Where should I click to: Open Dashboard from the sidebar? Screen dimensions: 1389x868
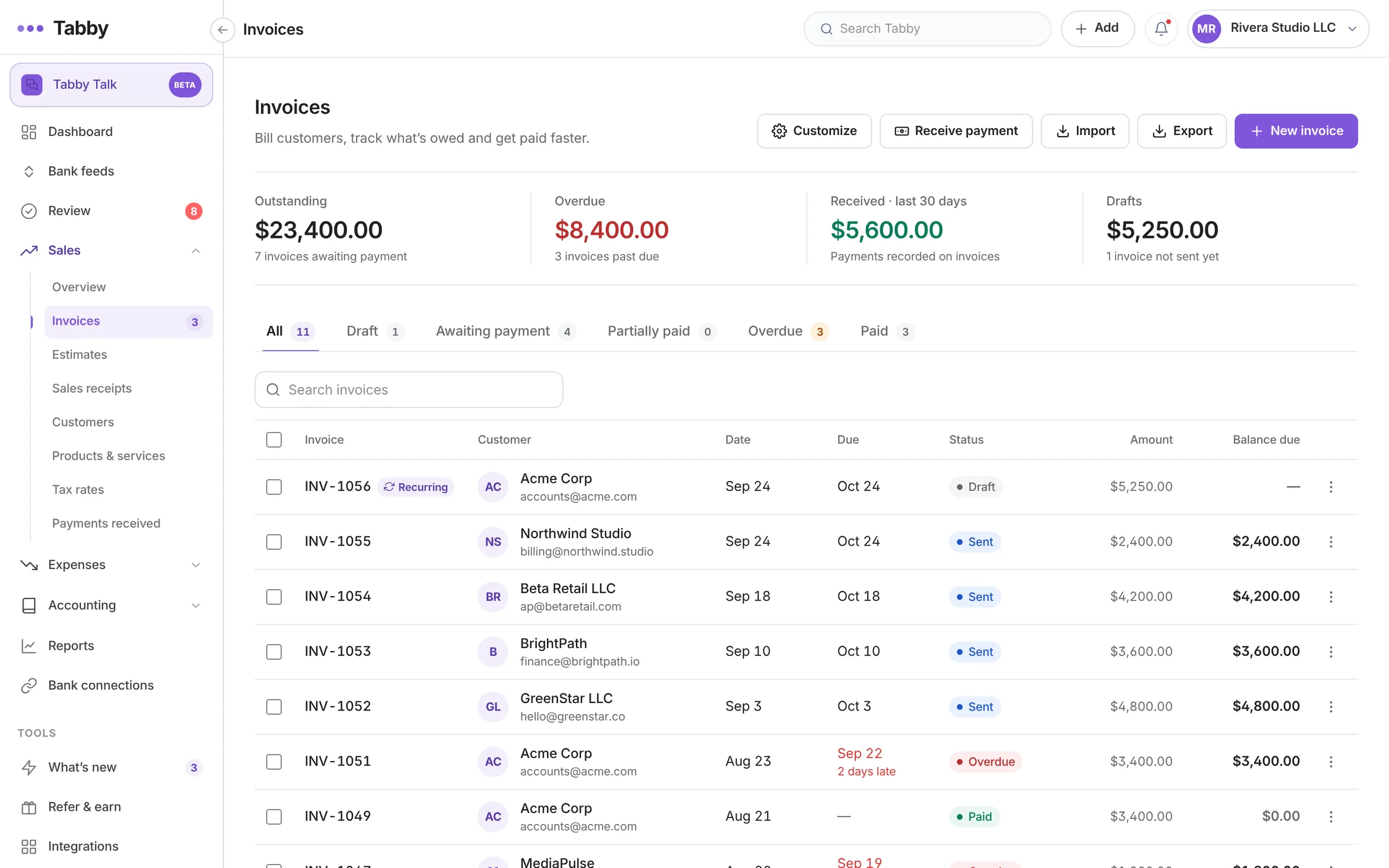tap(111, 132)
